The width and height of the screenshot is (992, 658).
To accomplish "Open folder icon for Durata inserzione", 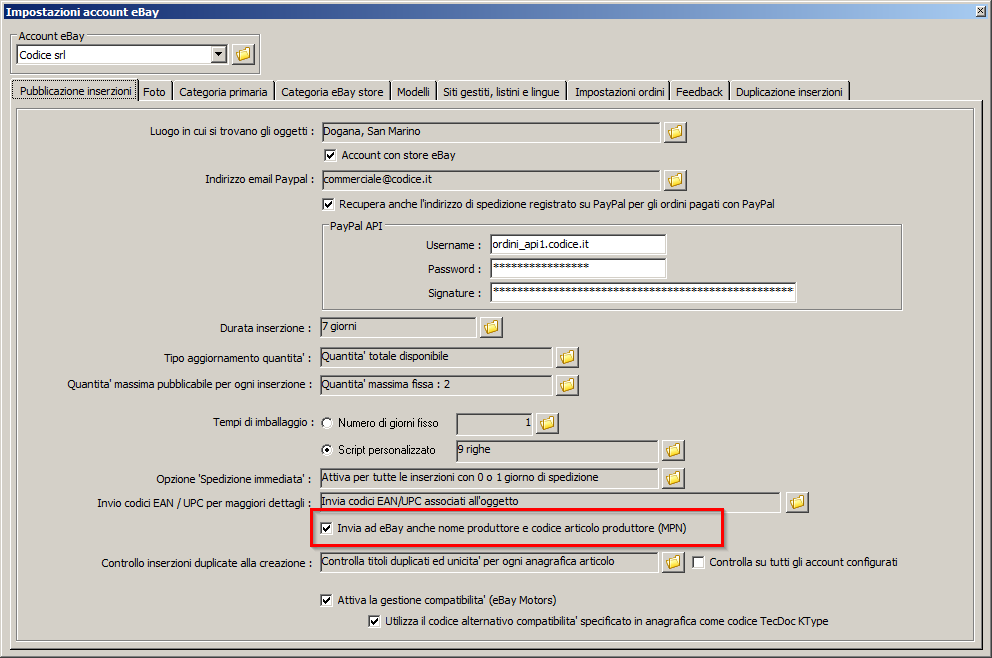I will 492,327.
